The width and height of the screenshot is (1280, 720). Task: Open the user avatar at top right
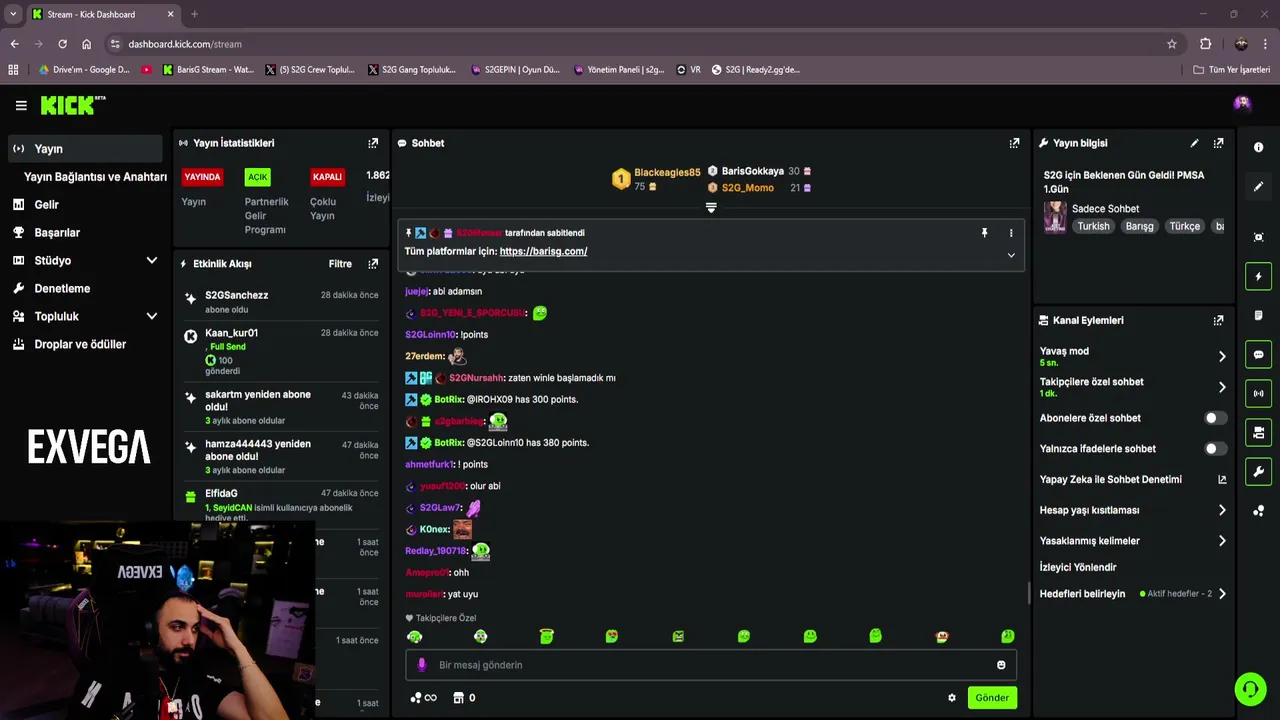click(x=1242, y=103)
